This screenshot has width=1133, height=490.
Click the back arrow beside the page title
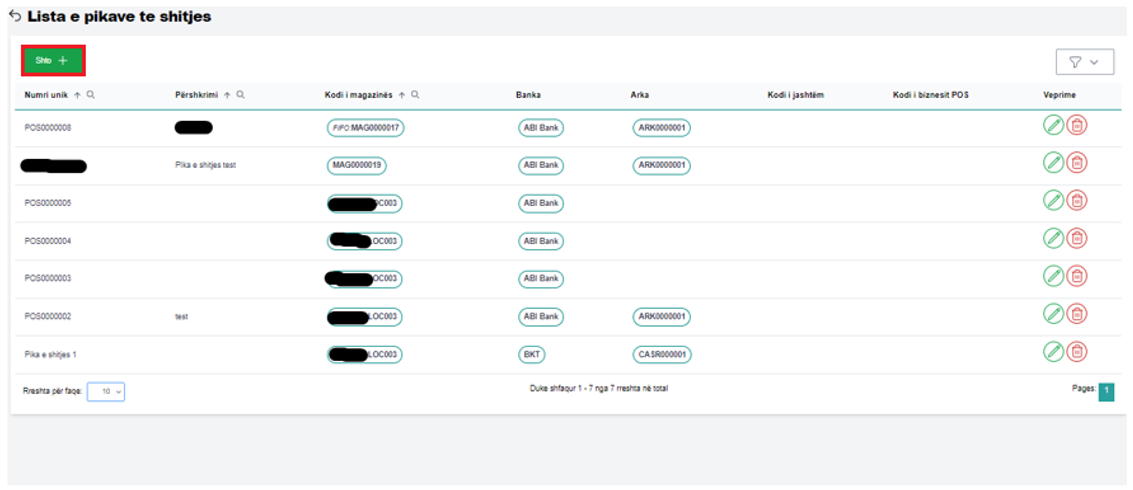15,17
